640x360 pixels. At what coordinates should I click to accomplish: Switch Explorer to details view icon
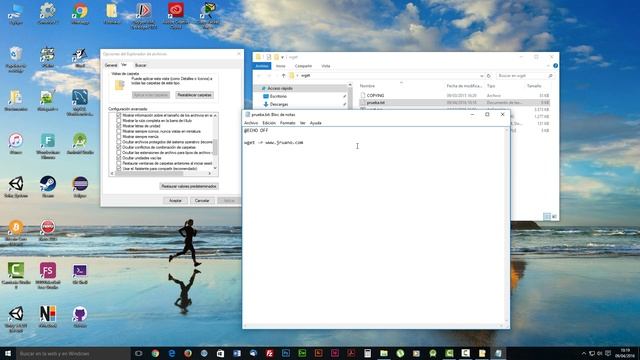pos(547,216)
